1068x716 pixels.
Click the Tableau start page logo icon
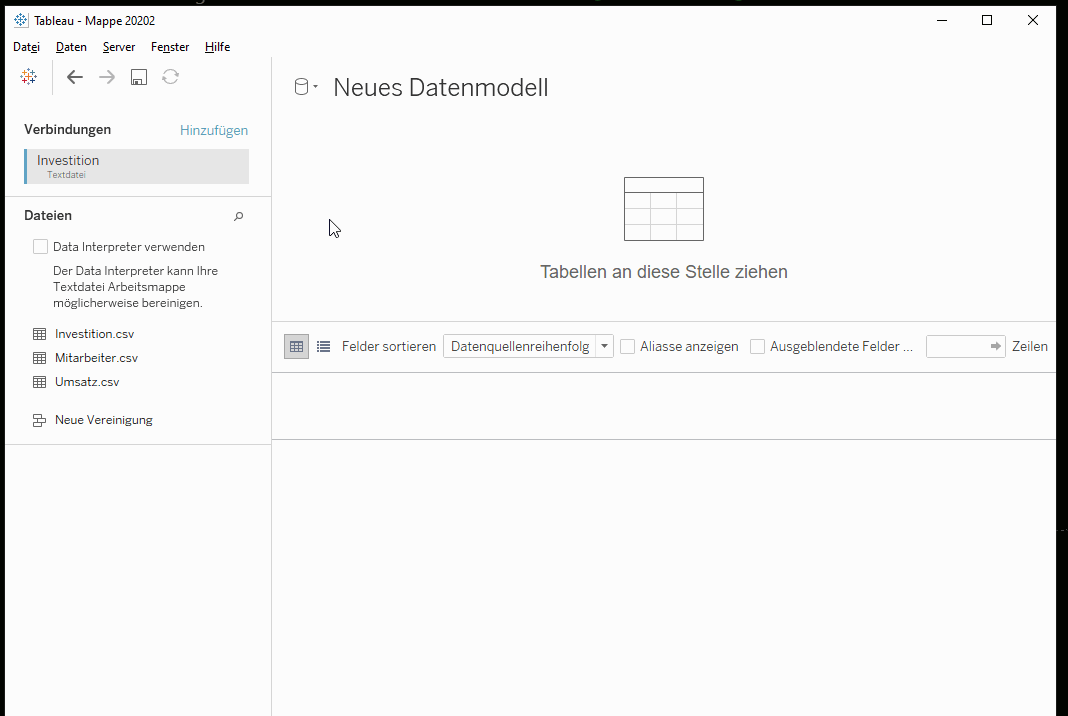29,77
